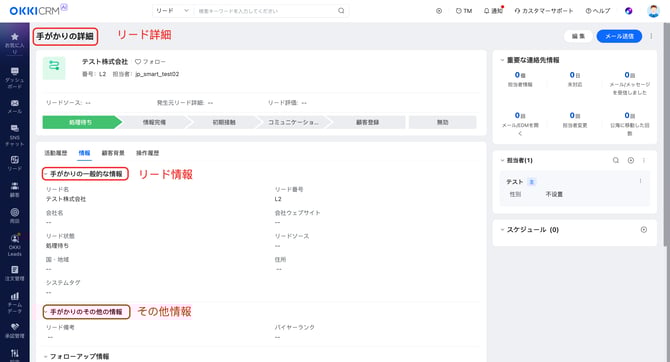Viewport: 670px width, 362px height.
Task: Focus the keyword search input field
Action: click(266, 11)
